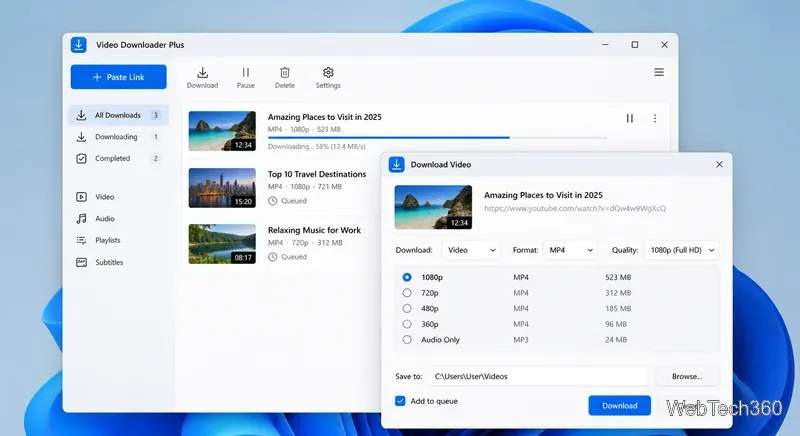The image size is (800, 436).
Task: Click the Top 10 Travel Destinations thumbnail
Action: pos(222,188)
